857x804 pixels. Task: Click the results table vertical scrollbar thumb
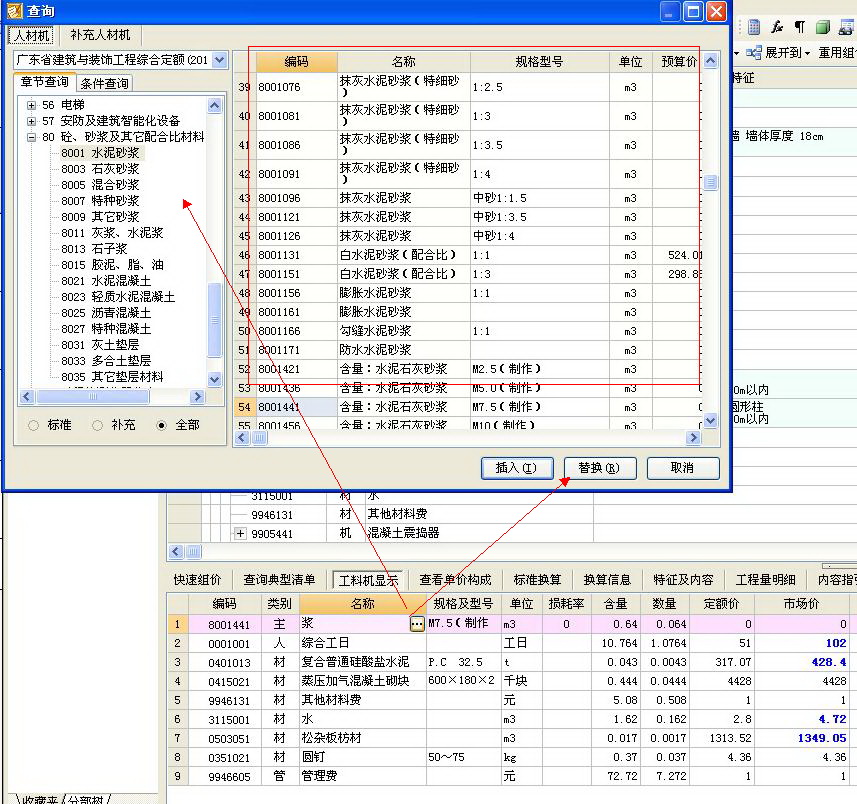pyautogui.click(x=710, y=182)
